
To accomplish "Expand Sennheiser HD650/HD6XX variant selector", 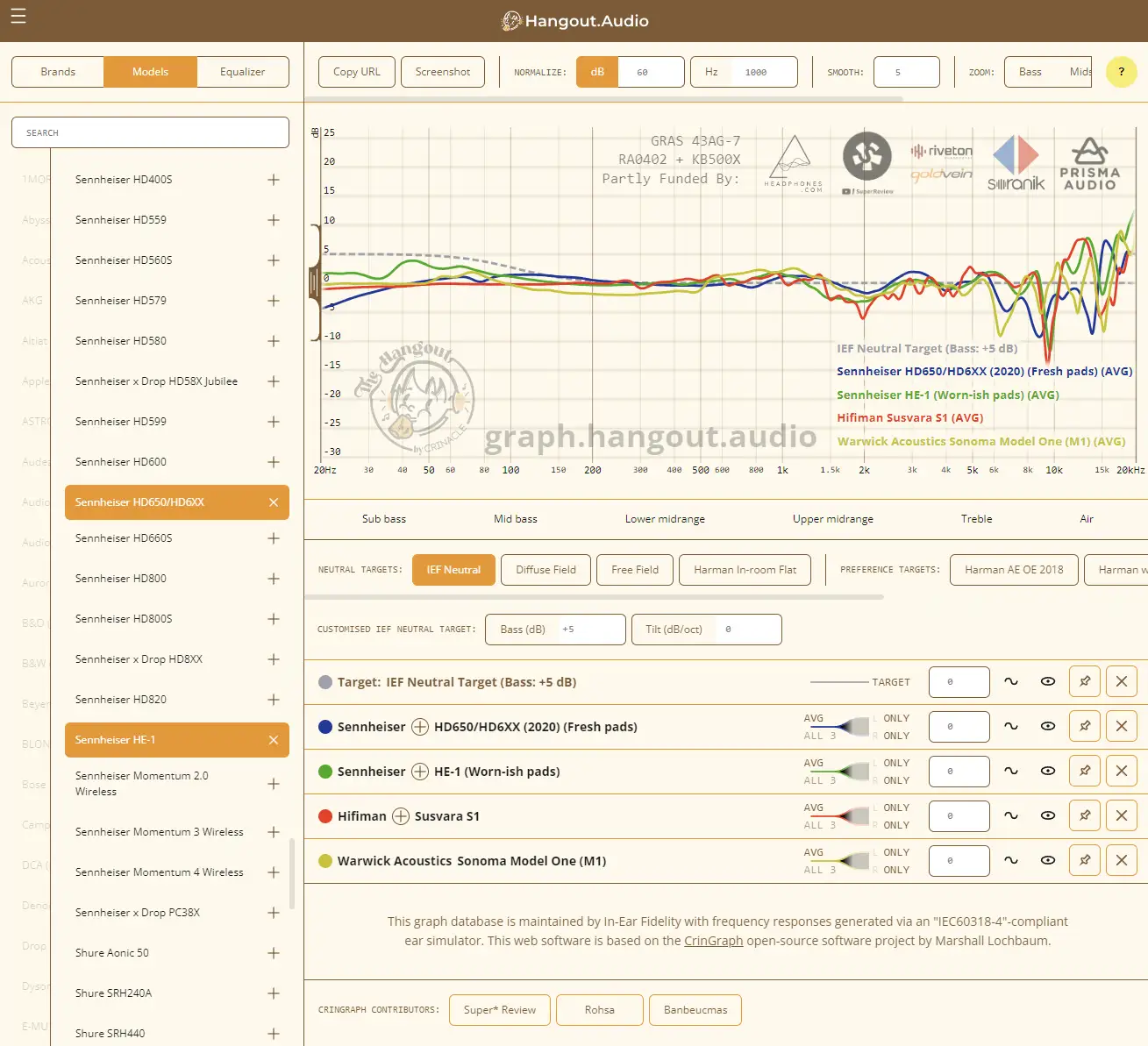I will [x=420, y=727].
